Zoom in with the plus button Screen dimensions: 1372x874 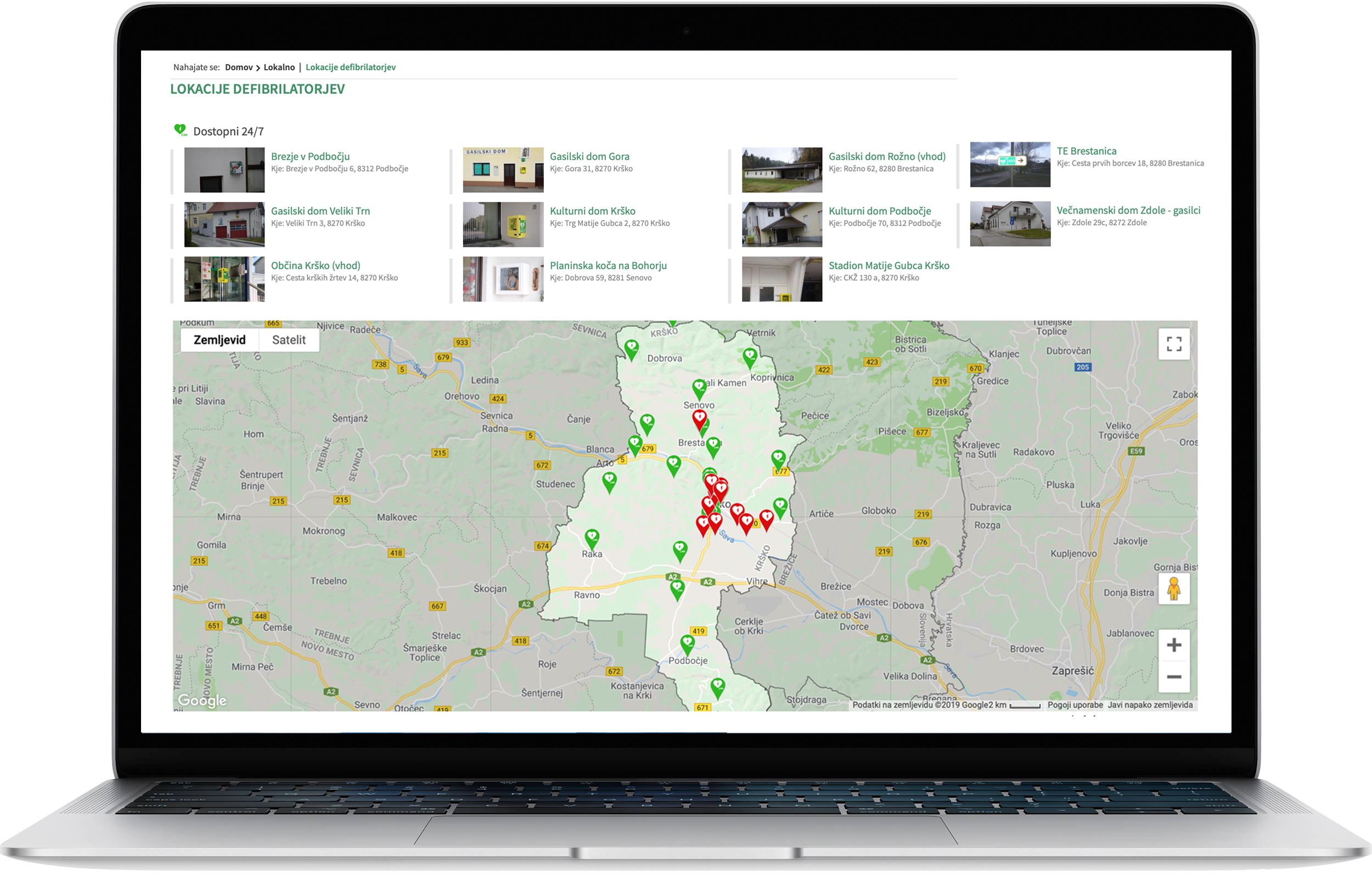(x=1173, y=645)
